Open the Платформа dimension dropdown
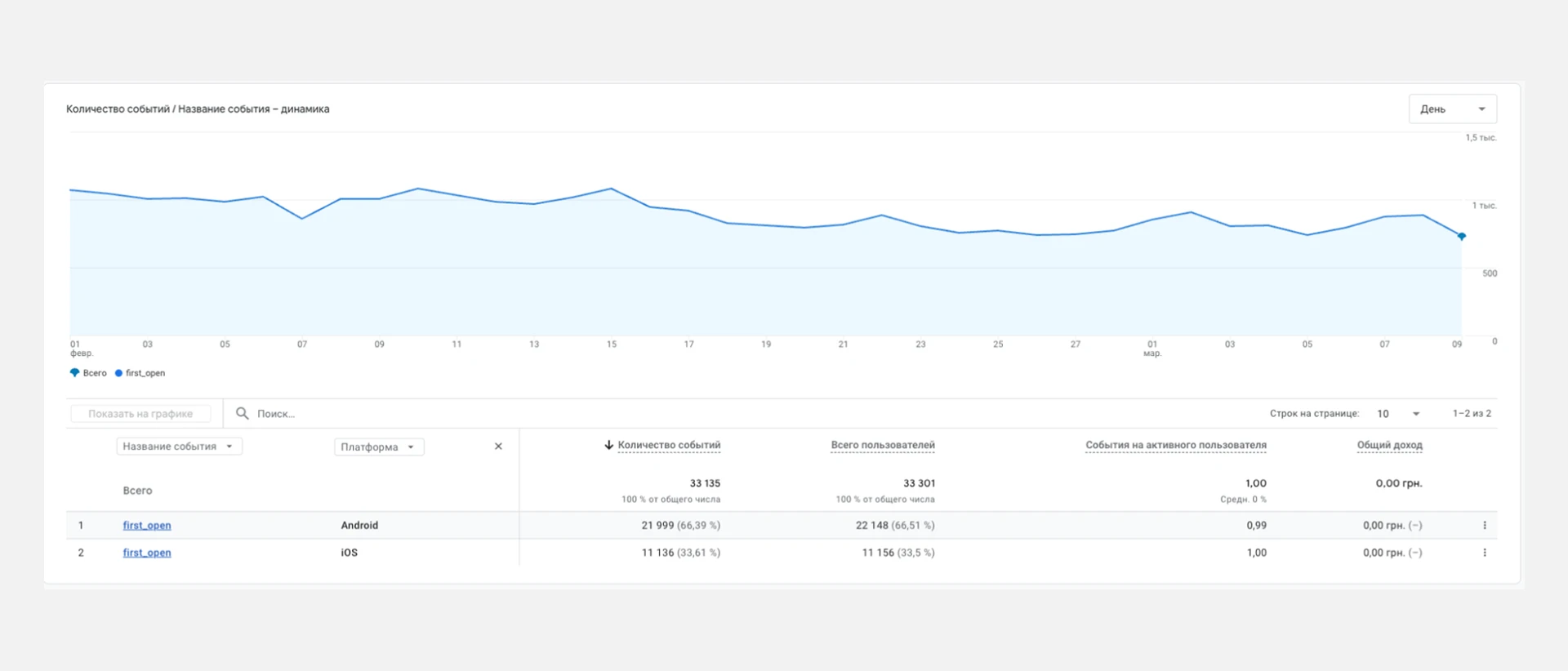Image resolution: width=1568 pixels, height=671 pixels. point(378,447)
